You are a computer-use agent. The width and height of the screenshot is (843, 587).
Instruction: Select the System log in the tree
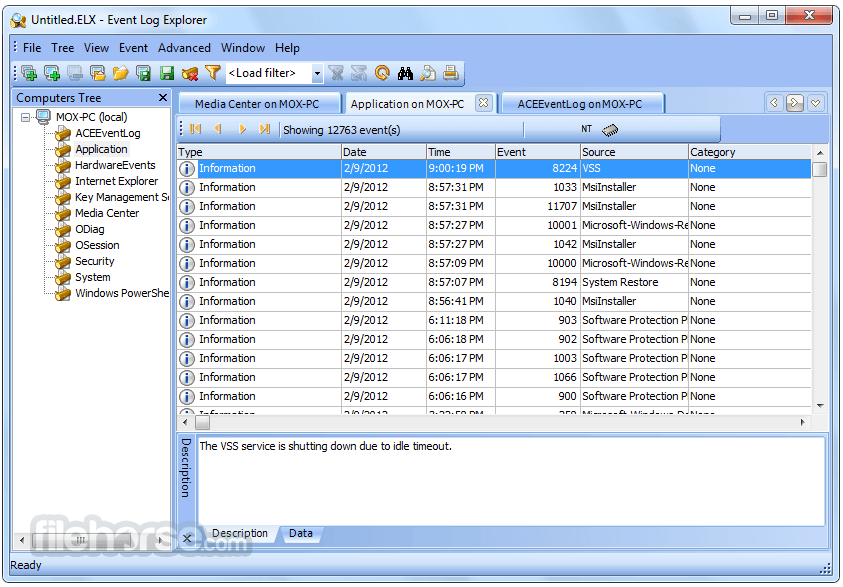tap(92, 277)
